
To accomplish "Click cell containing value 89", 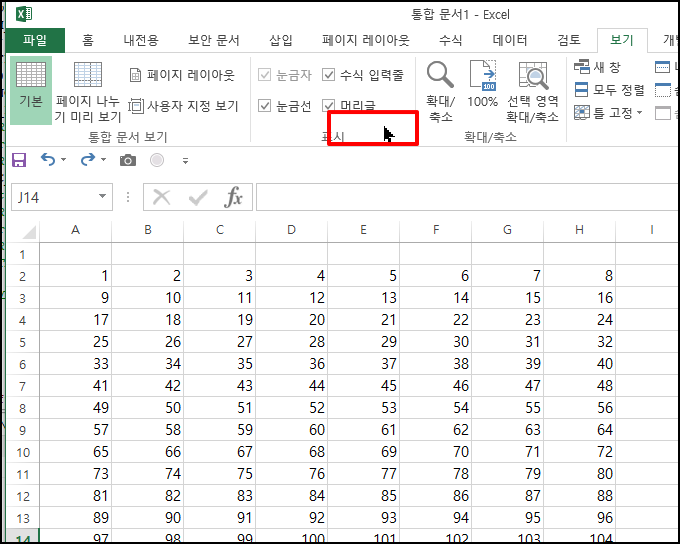I will pyautogui.click(x=75, y=518).
